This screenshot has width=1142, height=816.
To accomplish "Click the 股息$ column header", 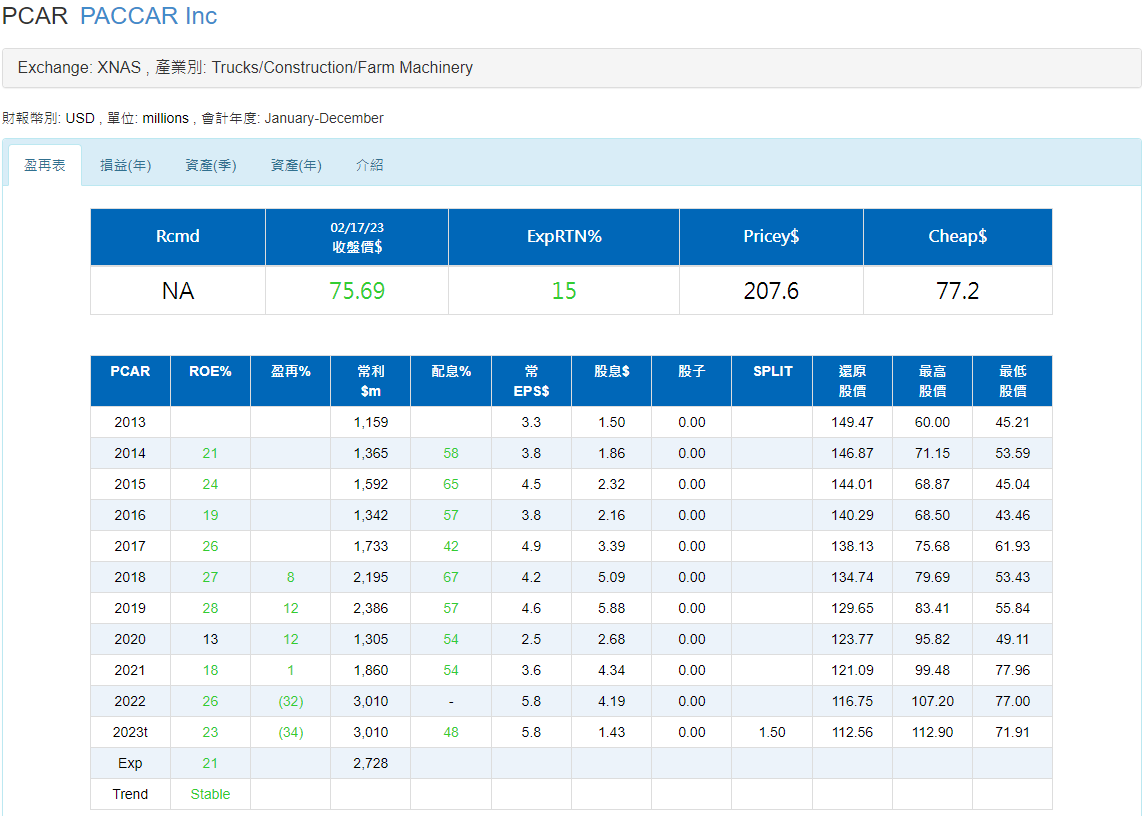I will pyautogui.click(x=612, y=380).
